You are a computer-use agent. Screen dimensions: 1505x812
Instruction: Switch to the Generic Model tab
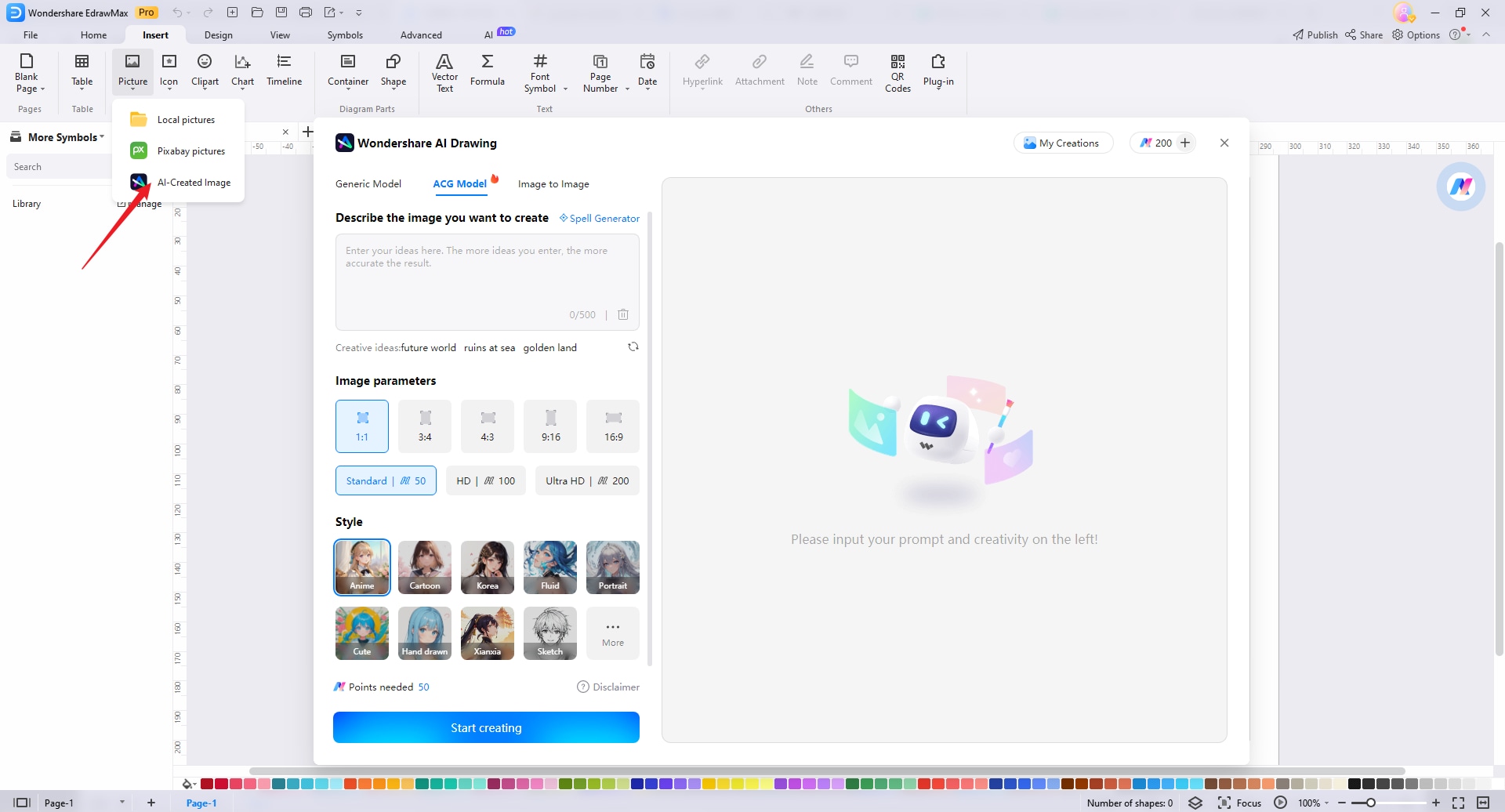368,184
